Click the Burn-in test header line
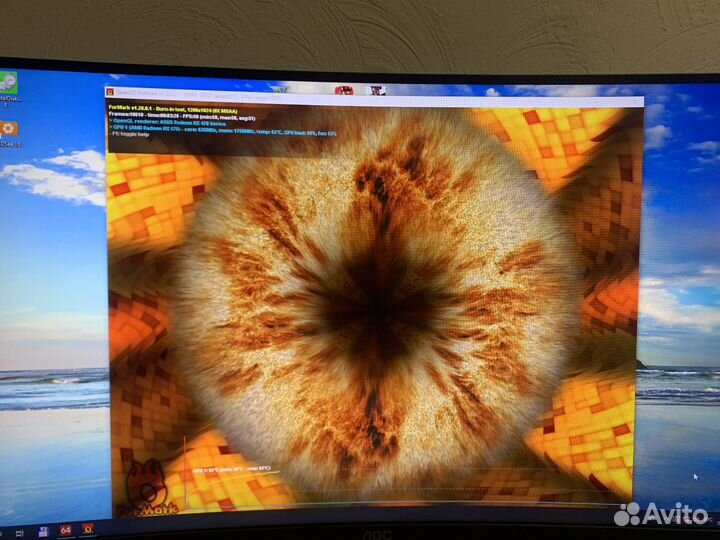This screenshot has width=720, height=540. (x=173, y=108)
